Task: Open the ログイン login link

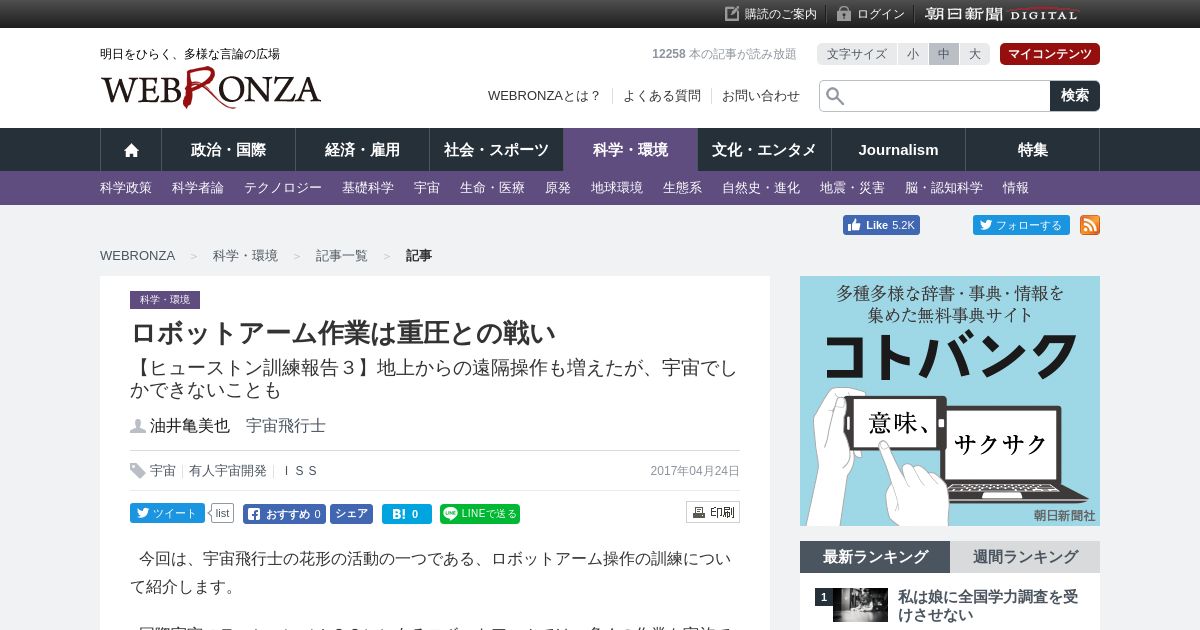Action: (x=871, y=14)
